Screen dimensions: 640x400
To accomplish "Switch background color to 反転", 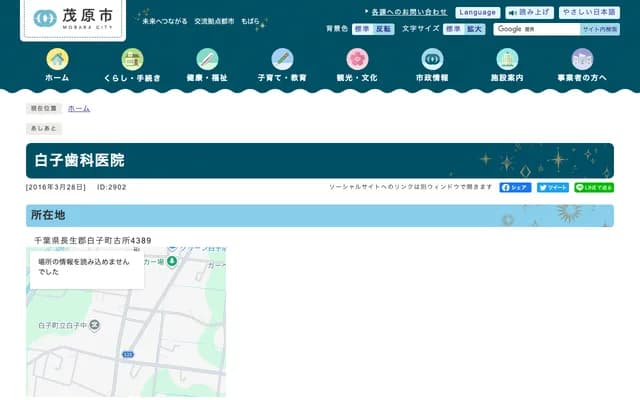I will click(x=384, y=29).
